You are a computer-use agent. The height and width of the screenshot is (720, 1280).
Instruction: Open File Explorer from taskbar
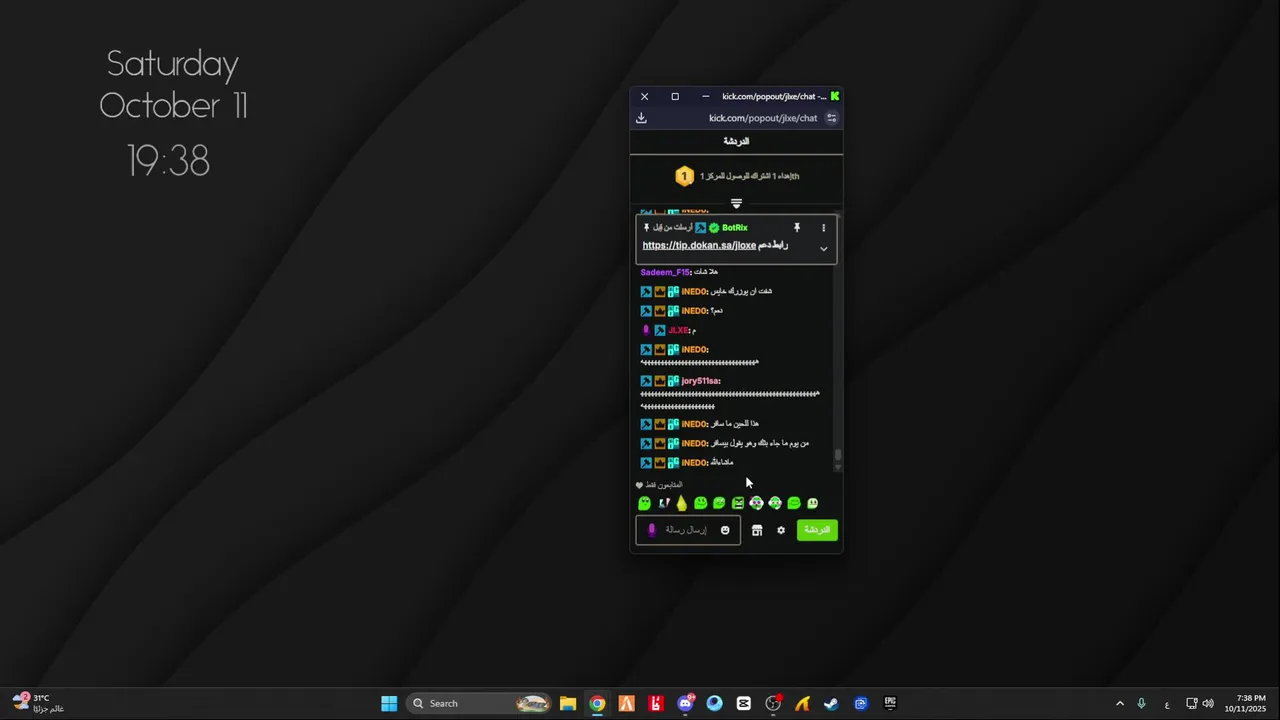(x=567, y=703)
